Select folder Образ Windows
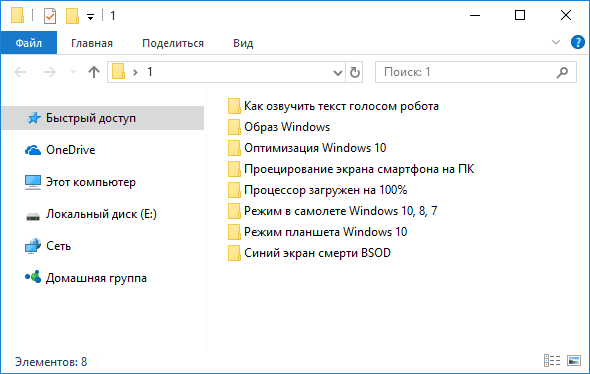Image resolution: width=590 pixels, height=374 pixels. 287,127
